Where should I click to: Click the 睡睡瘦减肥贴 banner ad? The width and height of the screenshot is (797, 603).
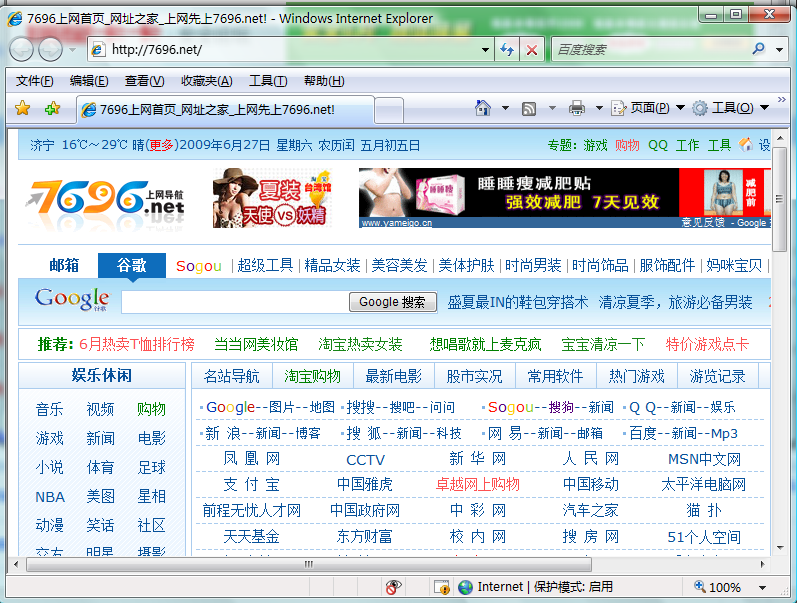tap(564, 198)
